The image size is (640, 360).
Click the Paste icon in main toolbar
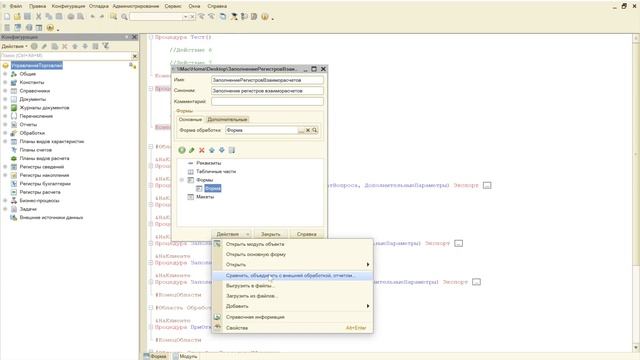point(59,17)
